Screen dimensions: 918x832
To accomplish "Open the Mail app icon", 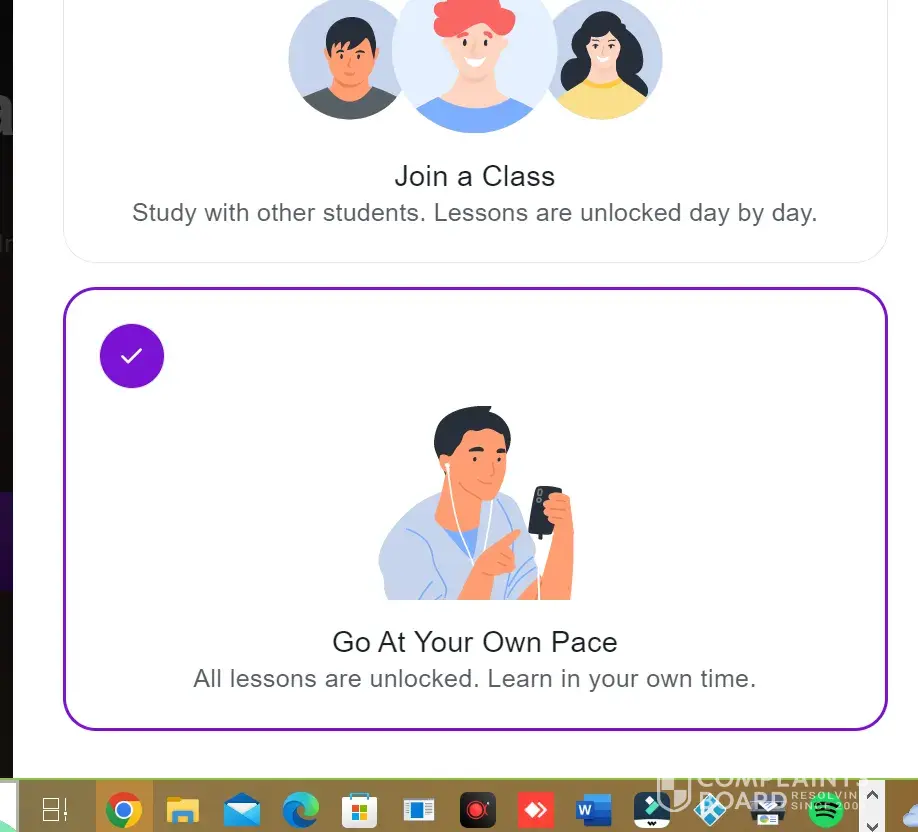I will (242, 810).
